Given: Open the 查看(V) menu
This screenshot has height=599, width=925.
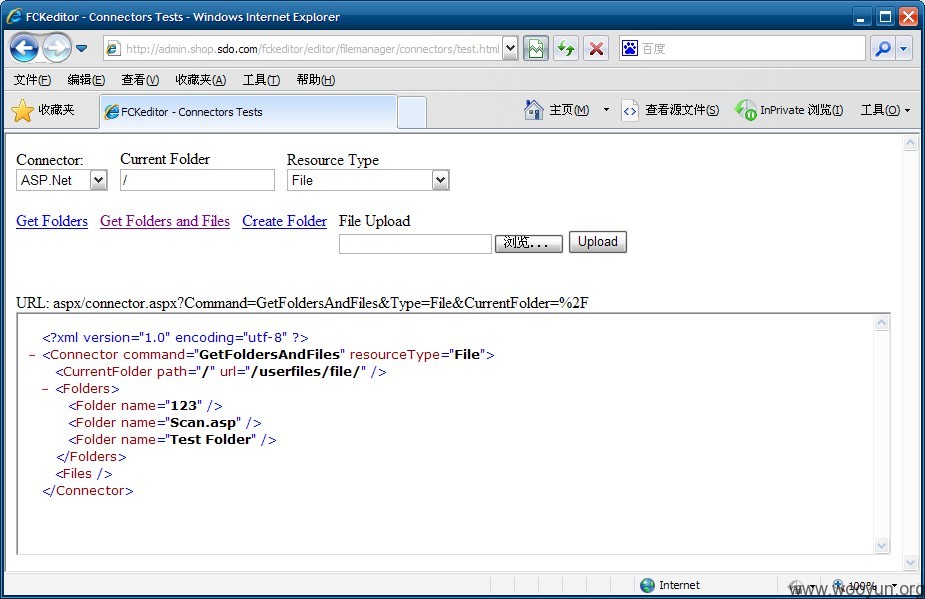Looking at the screenshot, I should pyautogui.click(x=140, y=80).
